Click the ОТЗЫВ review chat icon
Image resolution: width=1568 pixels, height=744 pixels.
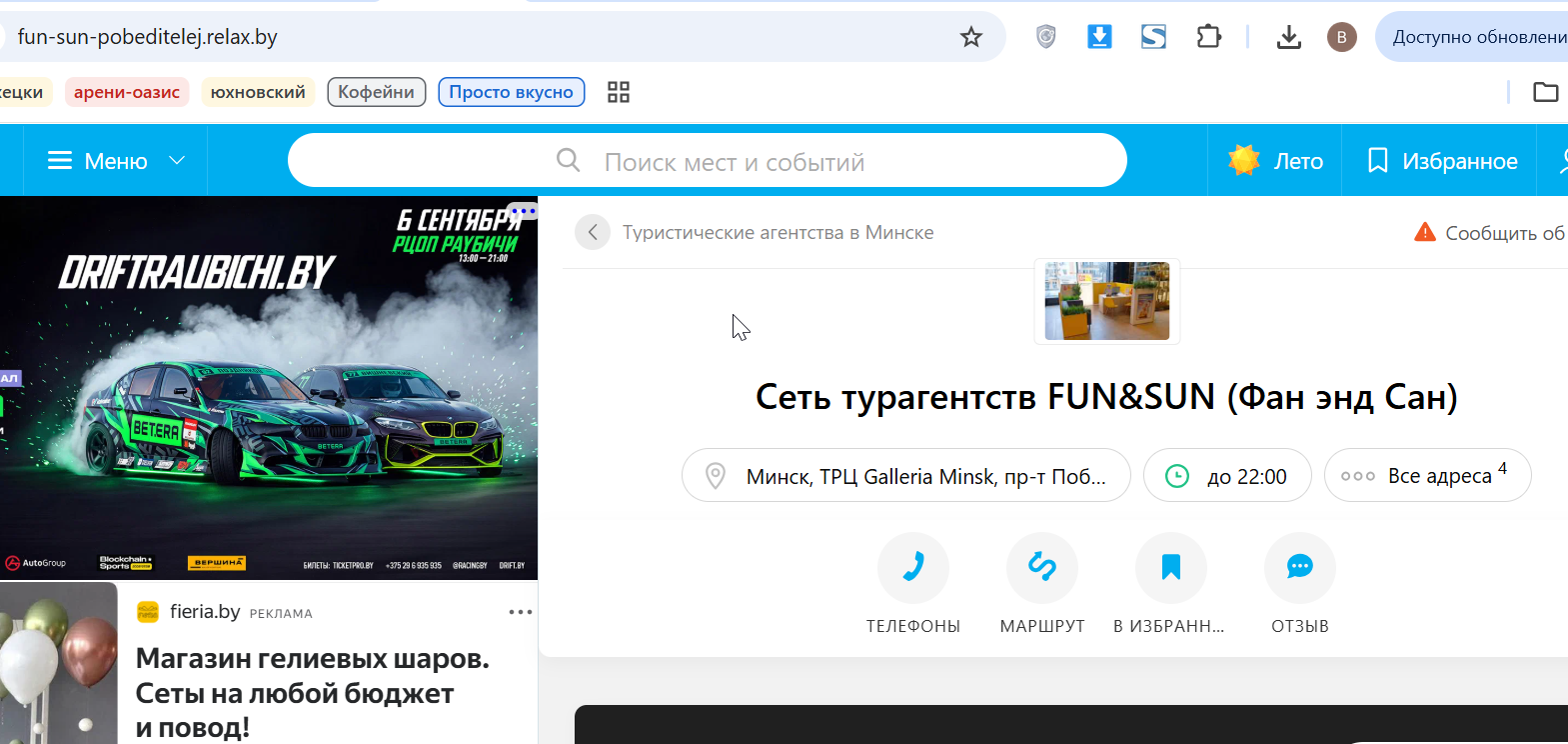pos(1300,568)
